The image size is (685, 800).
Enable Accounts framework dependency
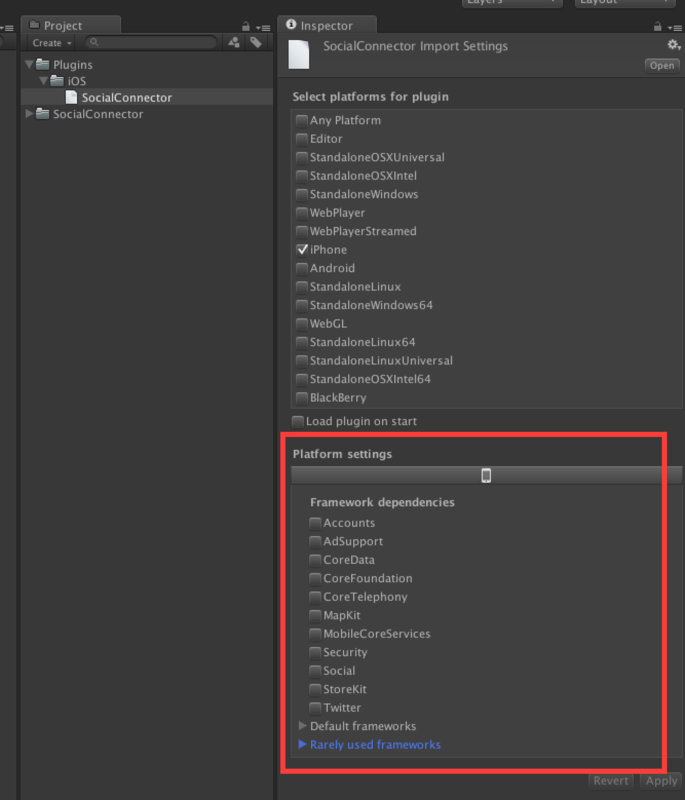pos(315,523)
